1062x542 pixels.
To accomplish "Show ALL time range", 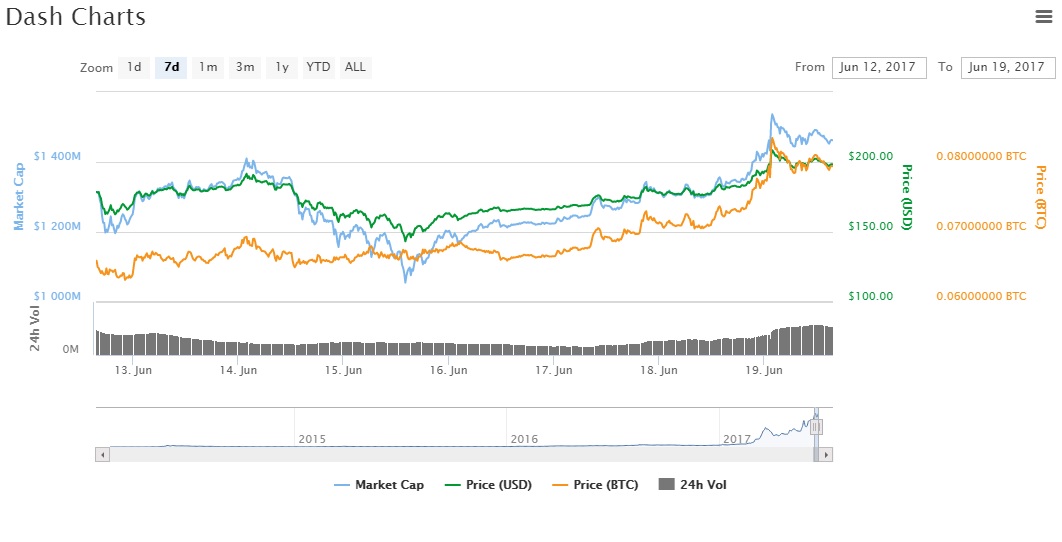I will coord(355,67).
